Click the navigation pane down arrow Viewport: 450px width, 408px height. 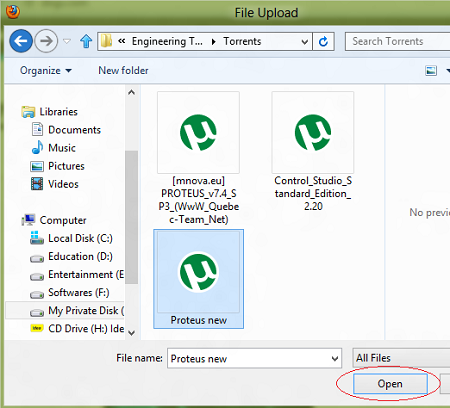pos(132,333)
